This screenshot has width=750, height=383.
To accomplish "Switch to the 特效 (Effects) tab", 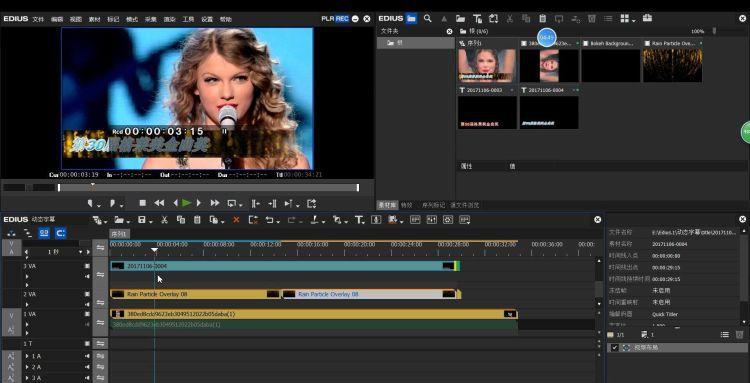I will pyautogui.click(x=406, y=205).
